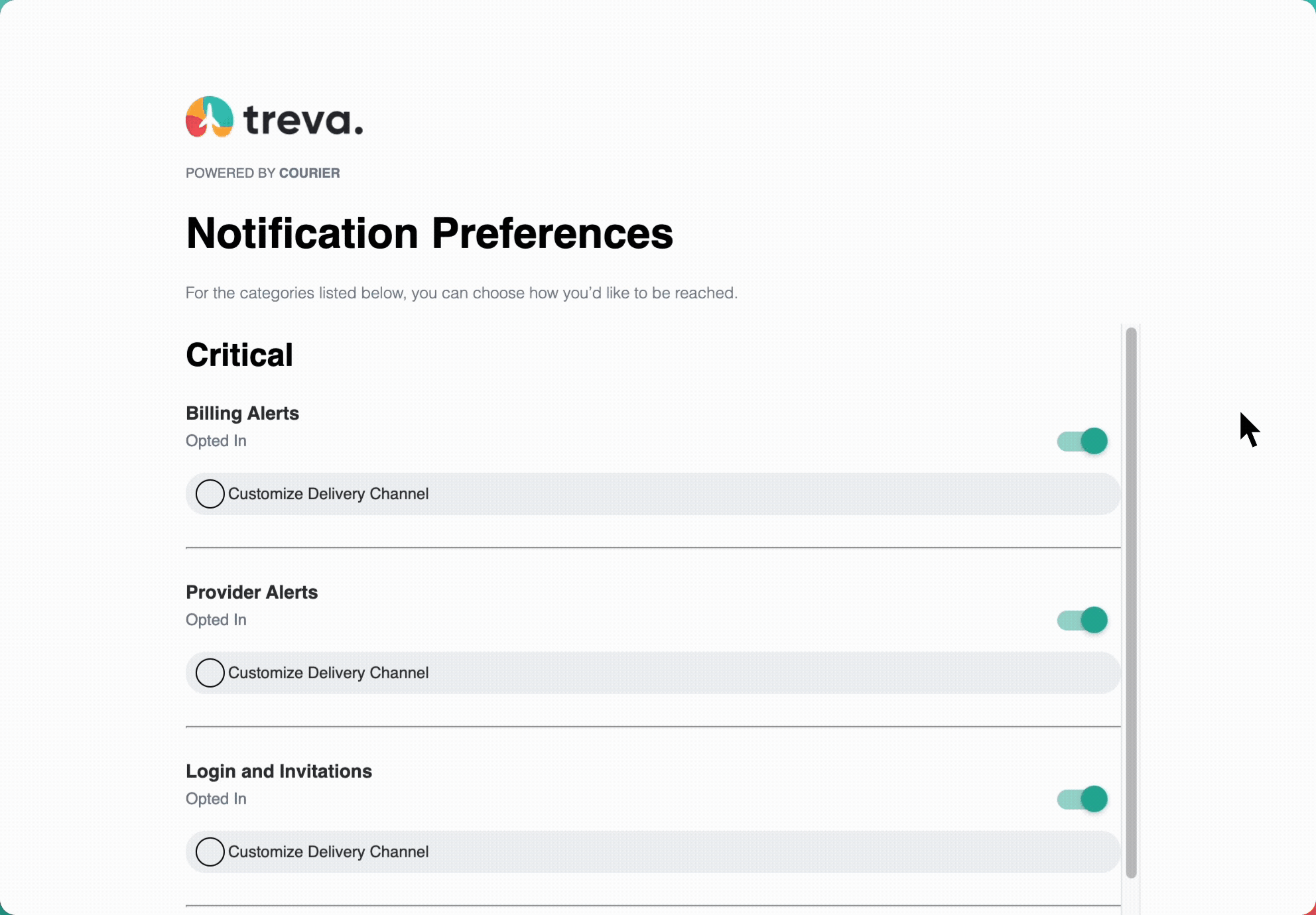Viewport: 1316px width, 915px height.
Task: Click the Login and Invitations title
Action: (x=279, y=771)
